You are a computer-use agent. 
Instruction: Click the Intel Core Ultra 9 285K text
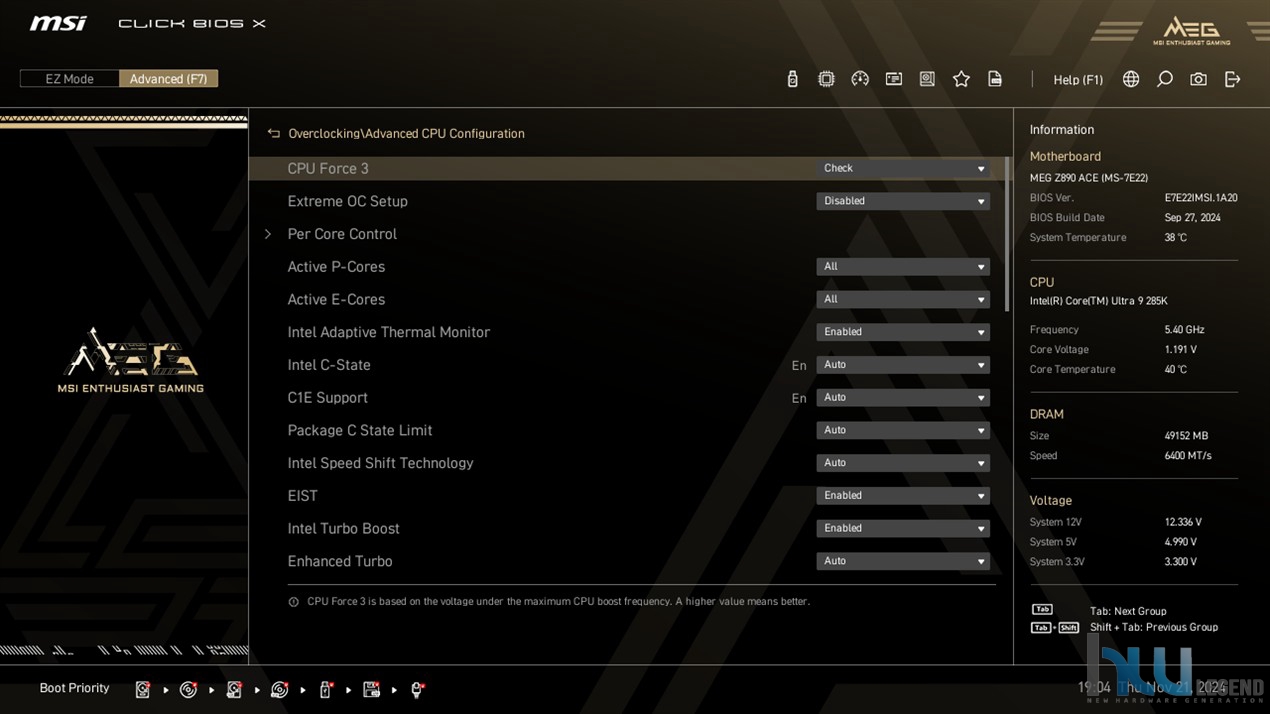pos(1099,301)
